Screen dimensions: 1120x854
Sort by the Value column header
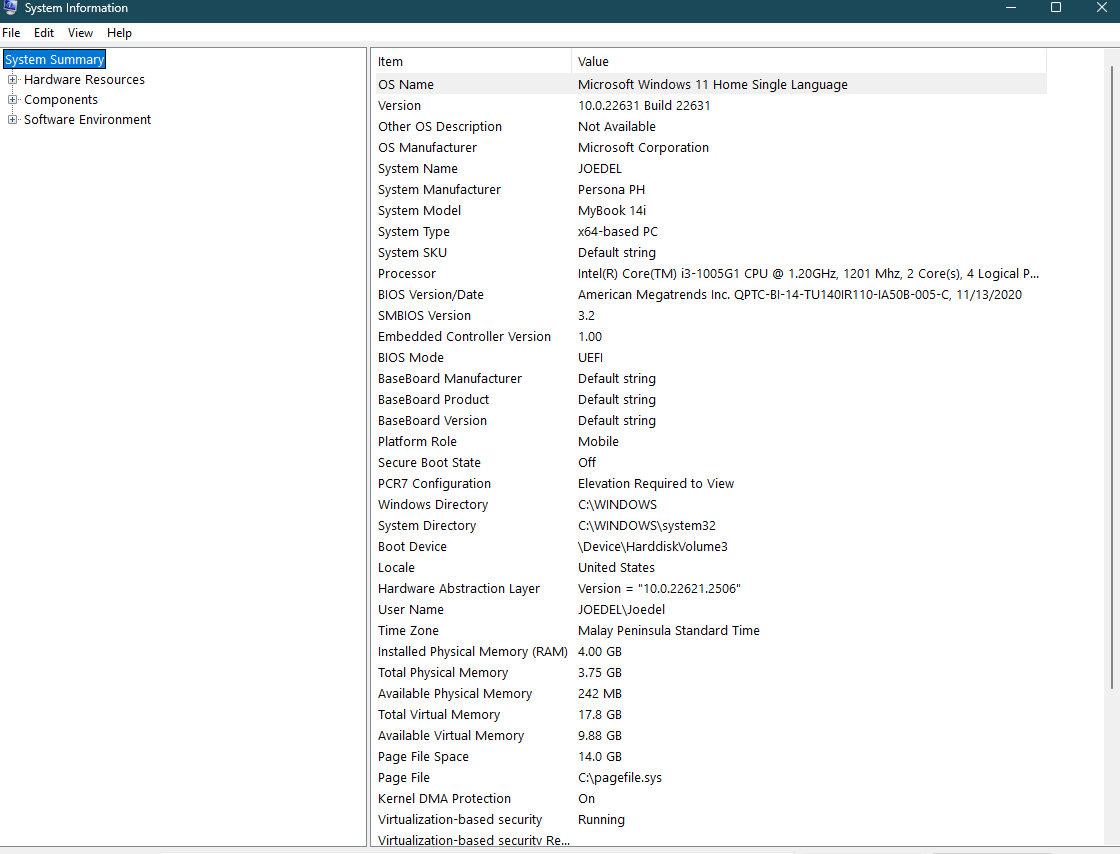tap(809, 61)
